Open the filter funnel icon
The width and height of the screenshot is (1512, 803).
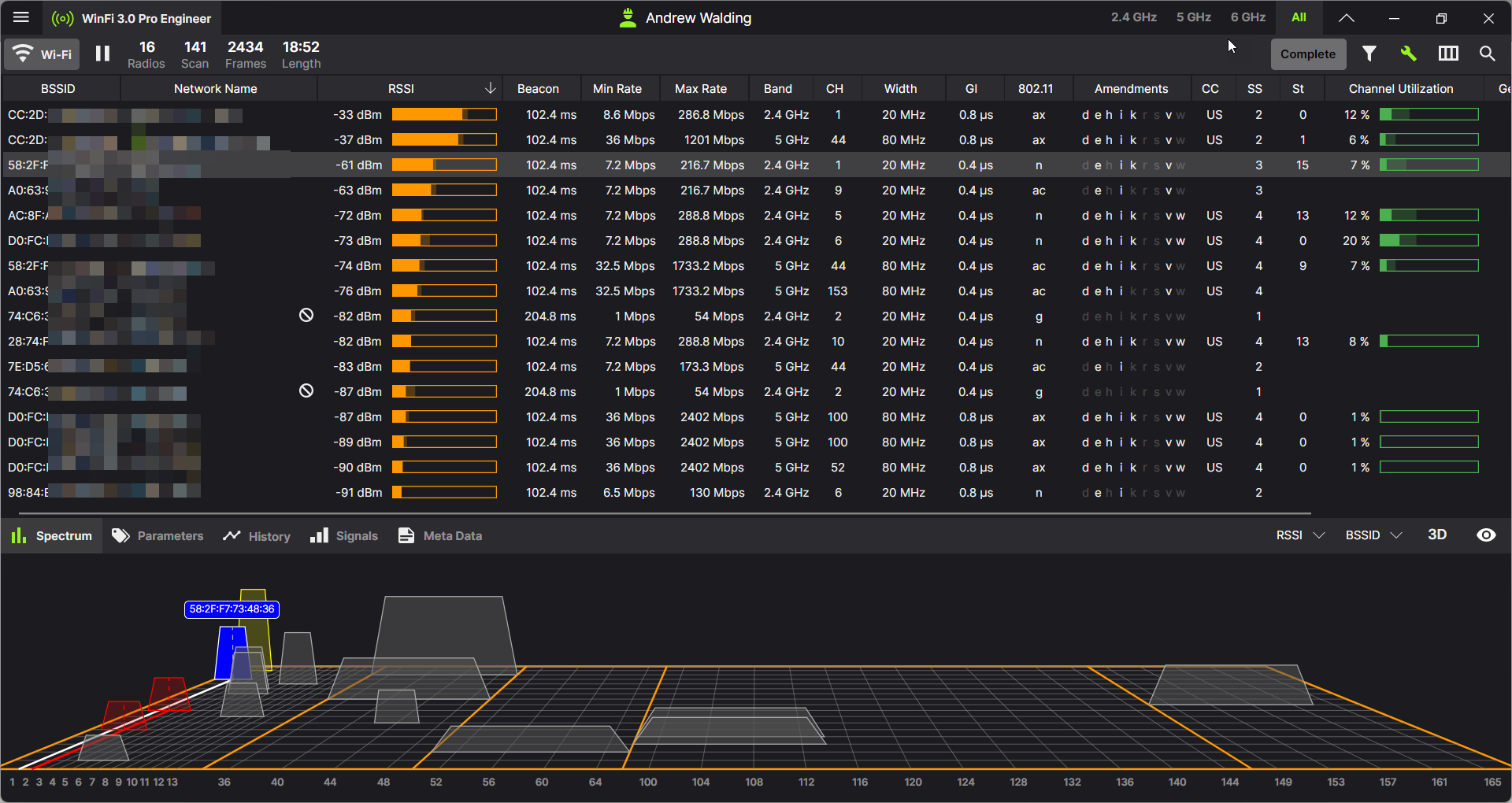[x=1369, y=54]
